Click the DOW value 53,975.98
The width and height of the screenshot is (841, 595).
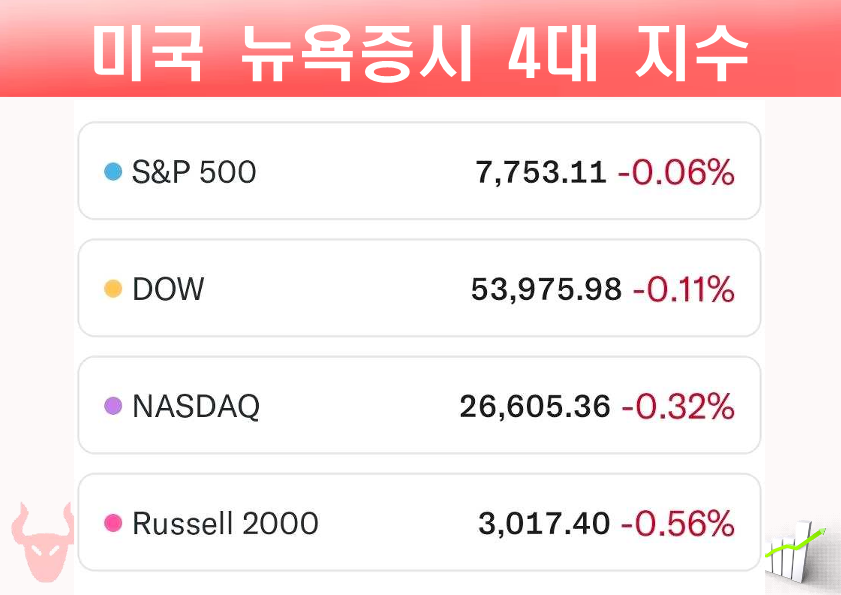coord(546,289)
